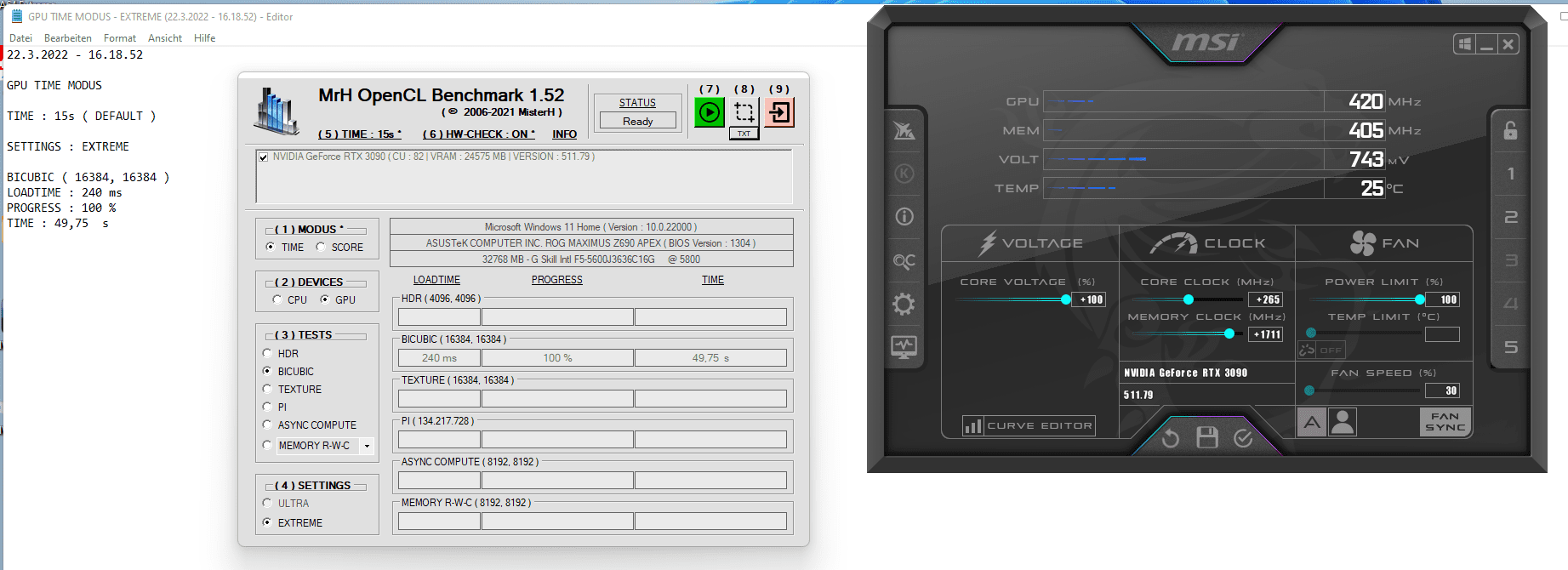Open the Format menu in the editor

pos(120,38)
